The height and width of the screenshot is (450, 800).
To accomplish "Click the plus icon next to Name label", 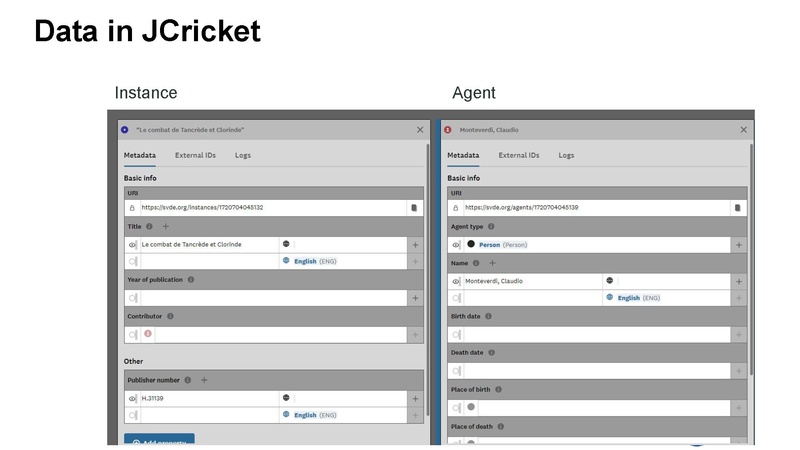I will (x=491, y=263).
